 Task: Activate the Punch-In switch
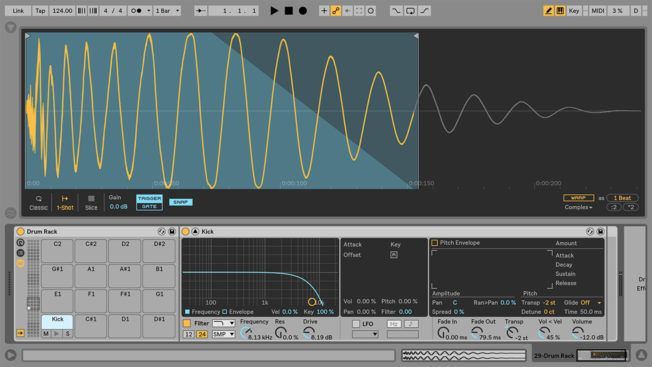(x=396, y=11)
